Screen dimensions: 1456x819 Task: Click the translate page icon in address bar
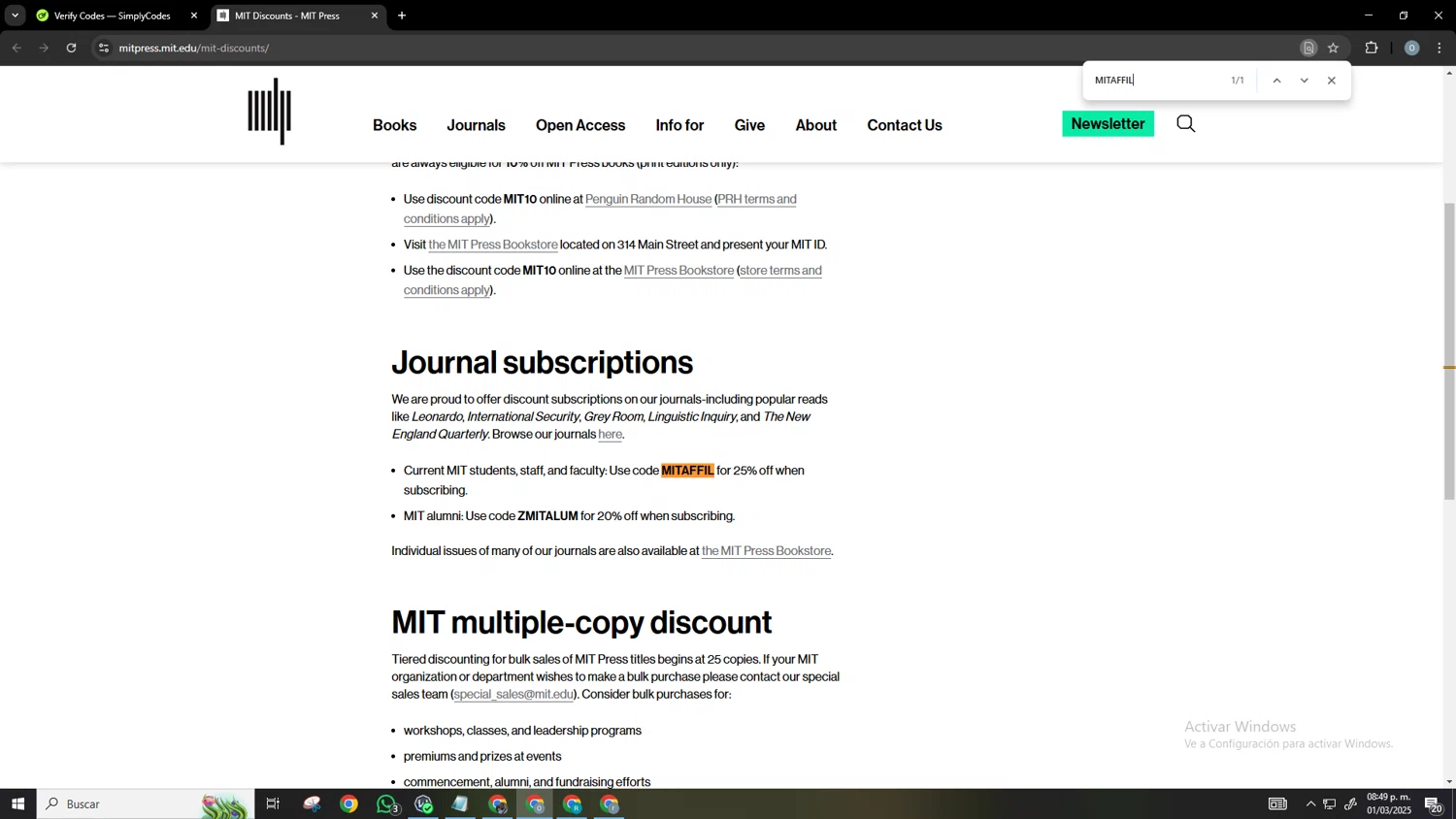(x=1308, y=48)
